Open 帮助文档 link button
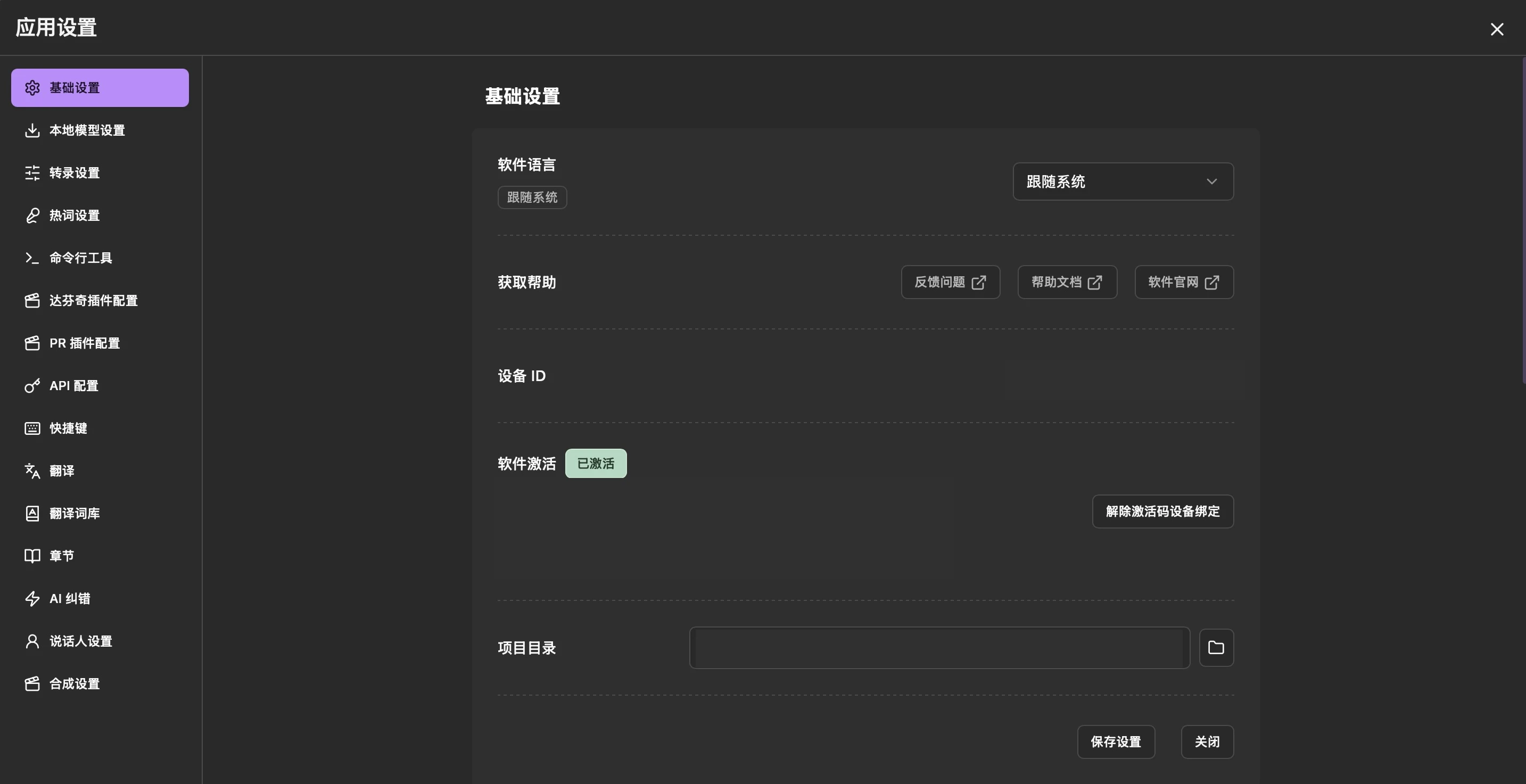This screenshot has width=1526, height=784. click(x=1068, y=282)
